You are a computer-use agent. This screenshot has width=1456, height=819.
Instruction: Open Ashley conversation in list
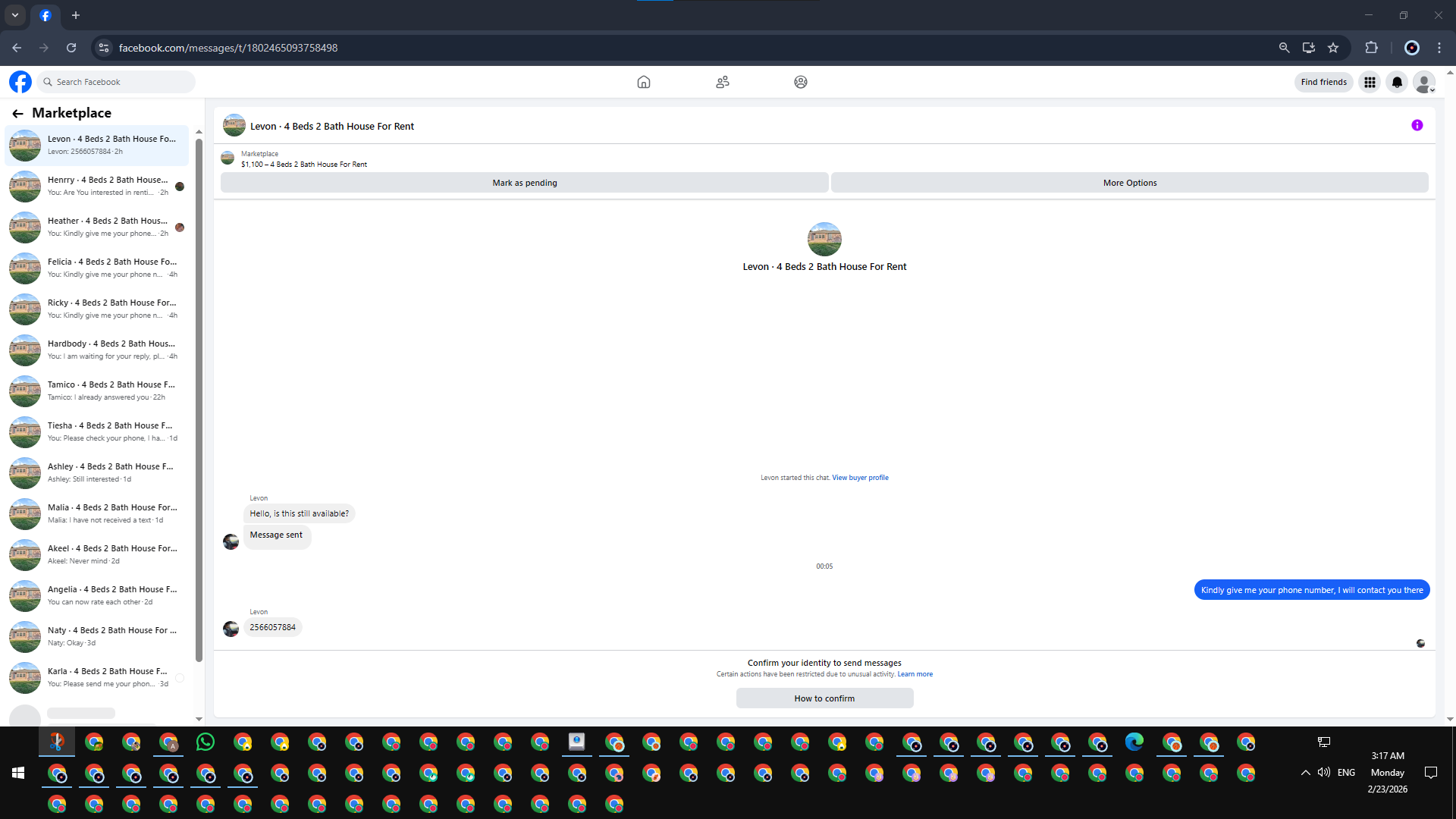point(97,473)
